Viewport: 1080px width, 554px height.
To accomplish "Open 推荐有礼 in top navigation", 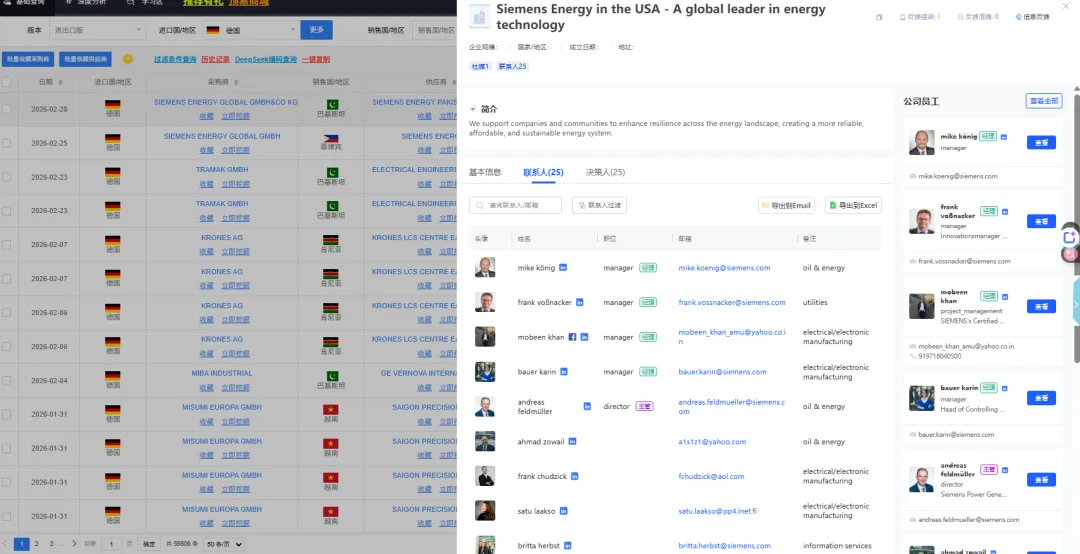I will 202,3.
